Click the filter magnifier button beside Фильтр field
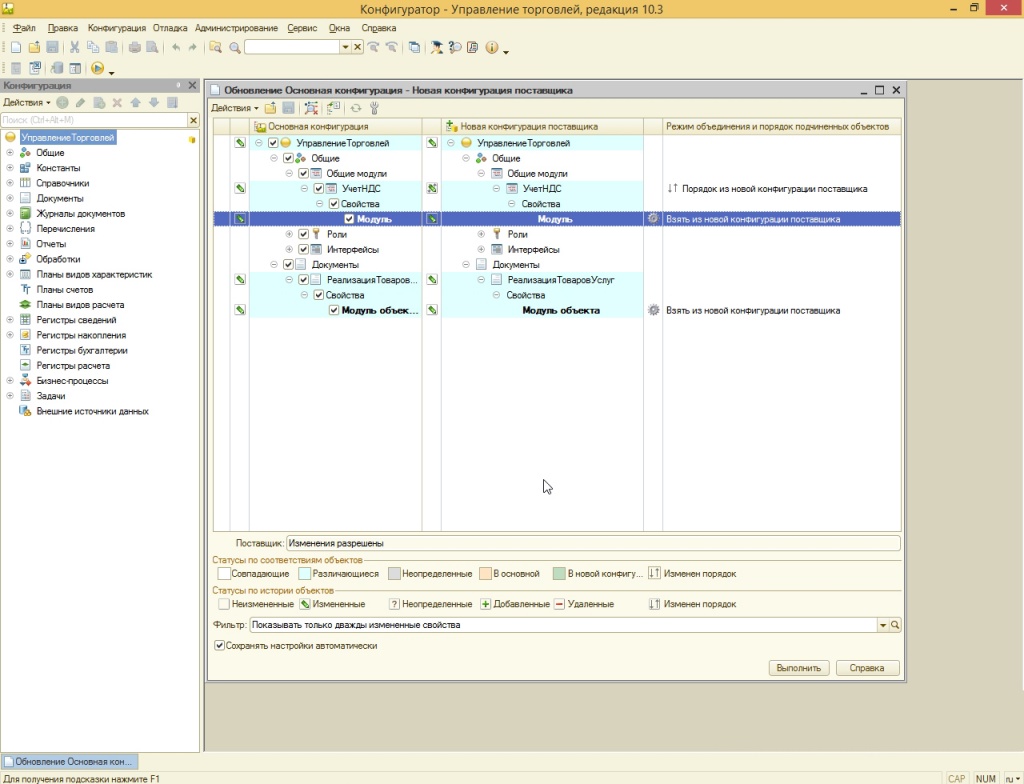Image resolution: width=1024 pixels, height=784 pixels. [x=895, y=625]
